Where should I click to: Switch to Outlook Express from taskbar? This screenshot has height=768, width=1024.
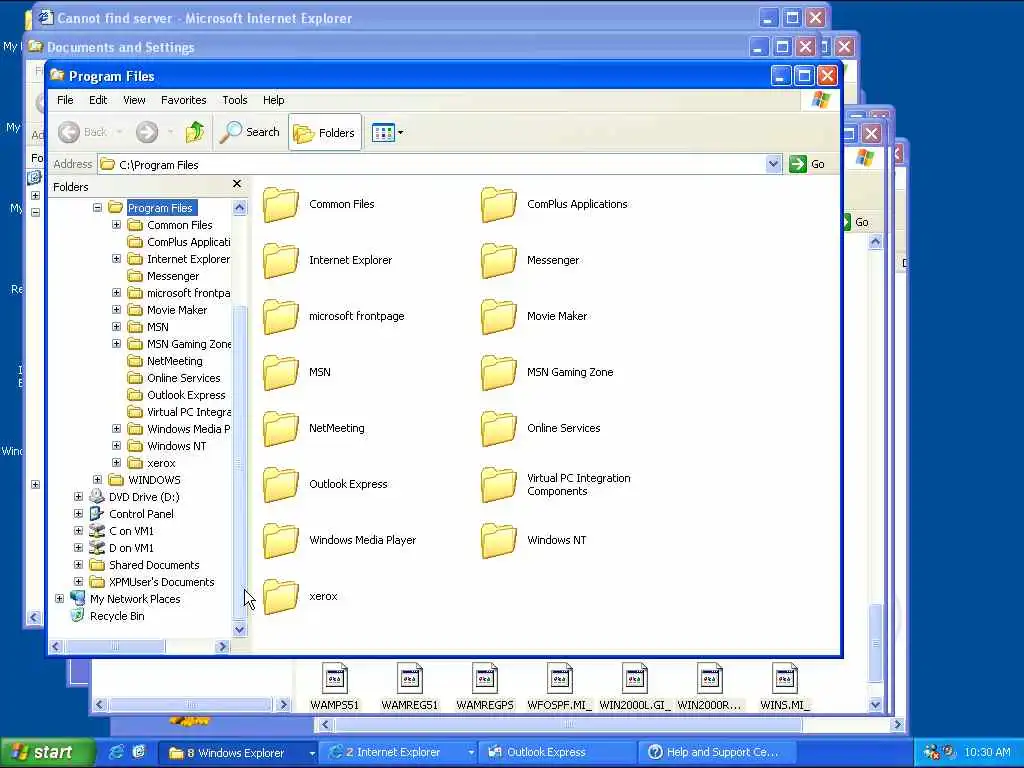click(x=556, y=752)
